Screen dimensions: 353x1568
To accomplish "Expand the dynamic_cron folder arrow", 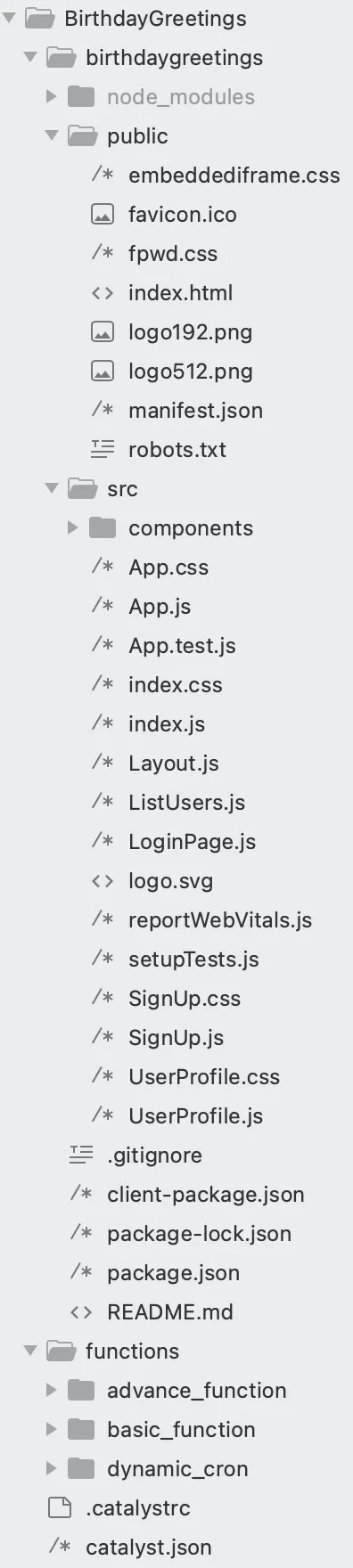I will tap(52, 1469).
